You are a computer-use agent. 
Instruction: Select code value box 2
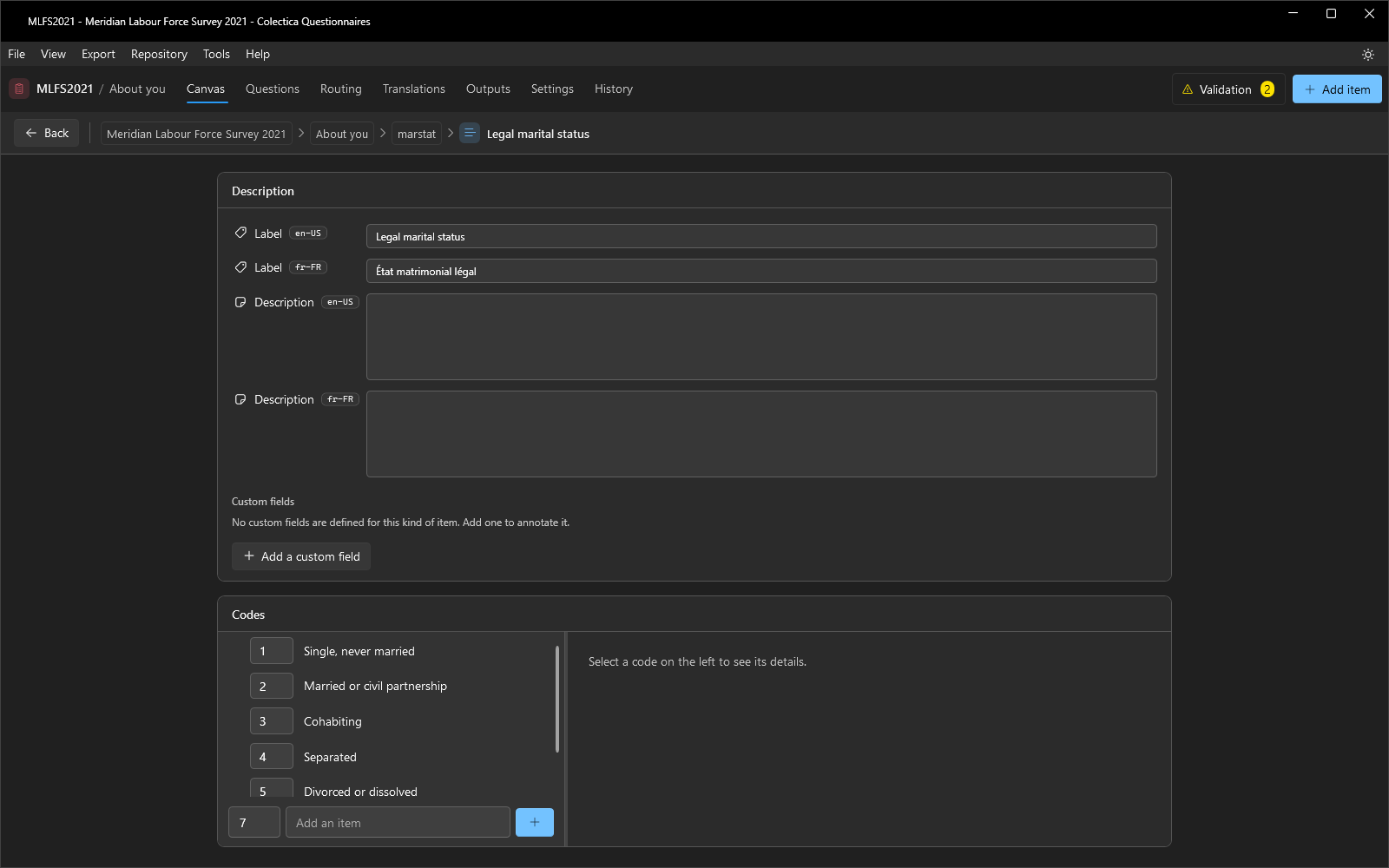click(x=272, y=686)
